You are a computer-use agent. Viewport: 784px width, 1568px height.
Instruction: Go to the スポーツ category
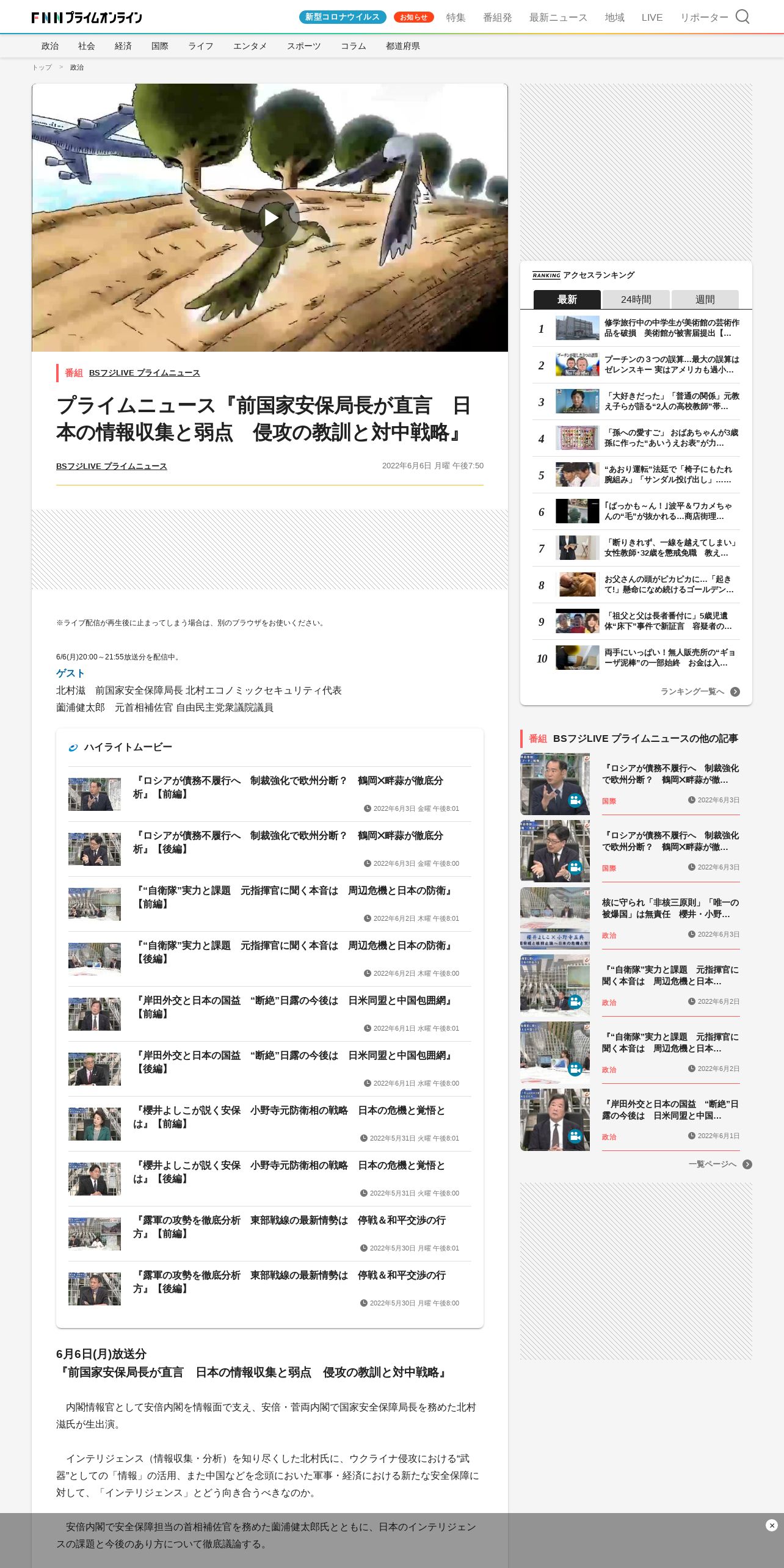coord(304,46)
